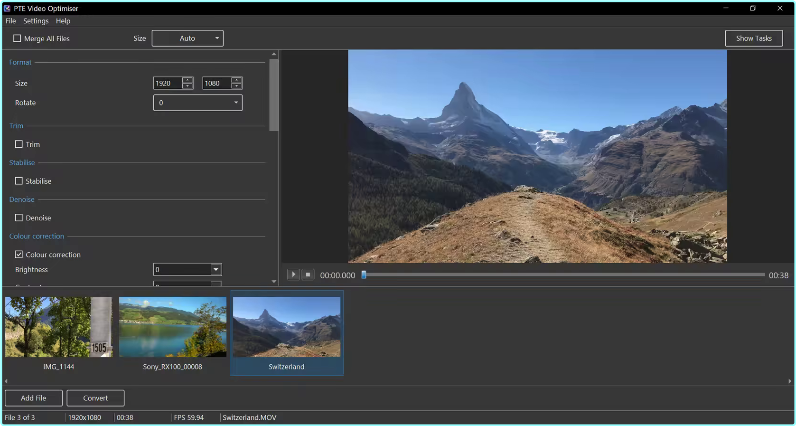Open the Settings menu

[36, 21]
